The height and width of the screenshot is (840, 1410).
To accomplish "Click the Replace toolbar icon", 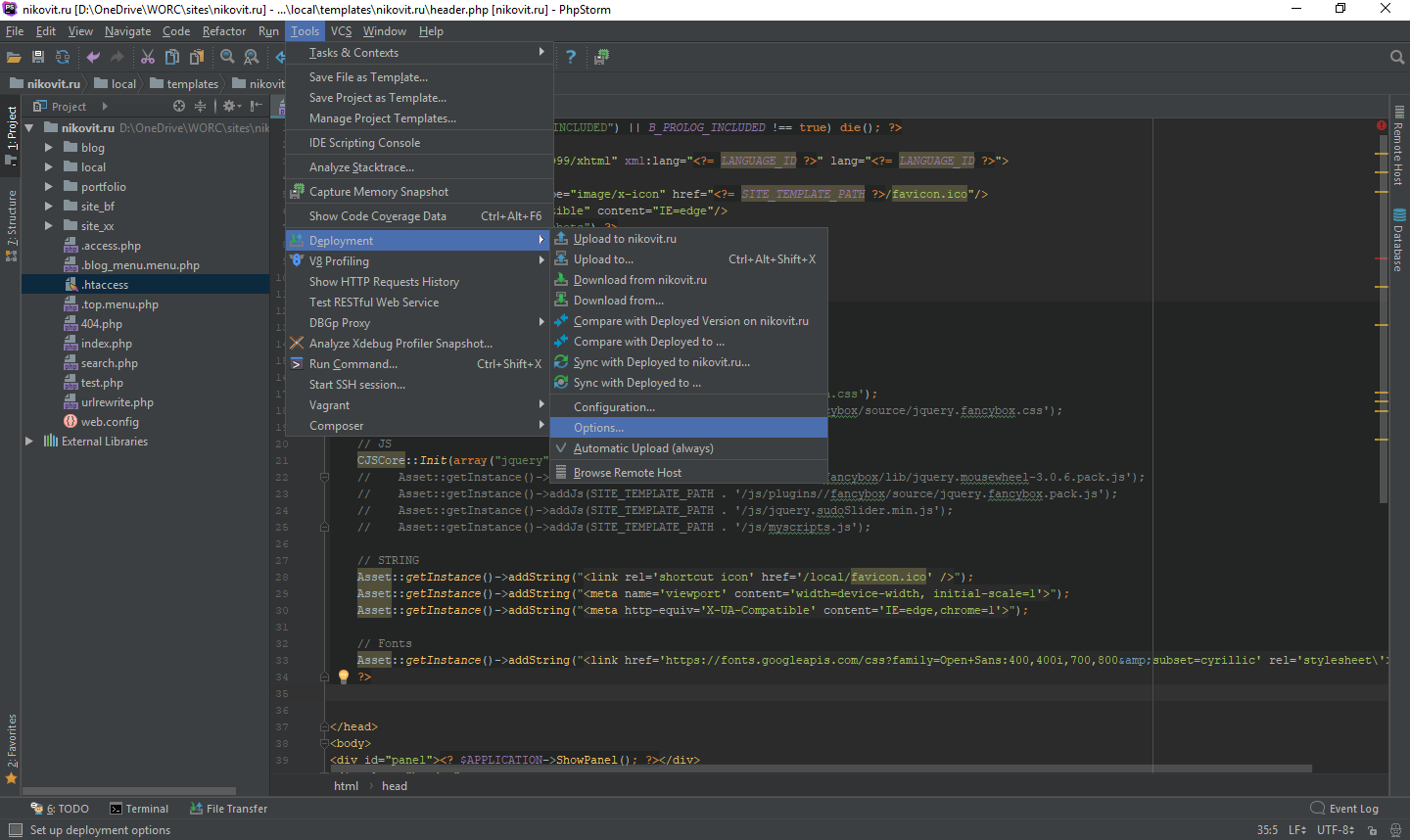I will click(x=252, y=57).
